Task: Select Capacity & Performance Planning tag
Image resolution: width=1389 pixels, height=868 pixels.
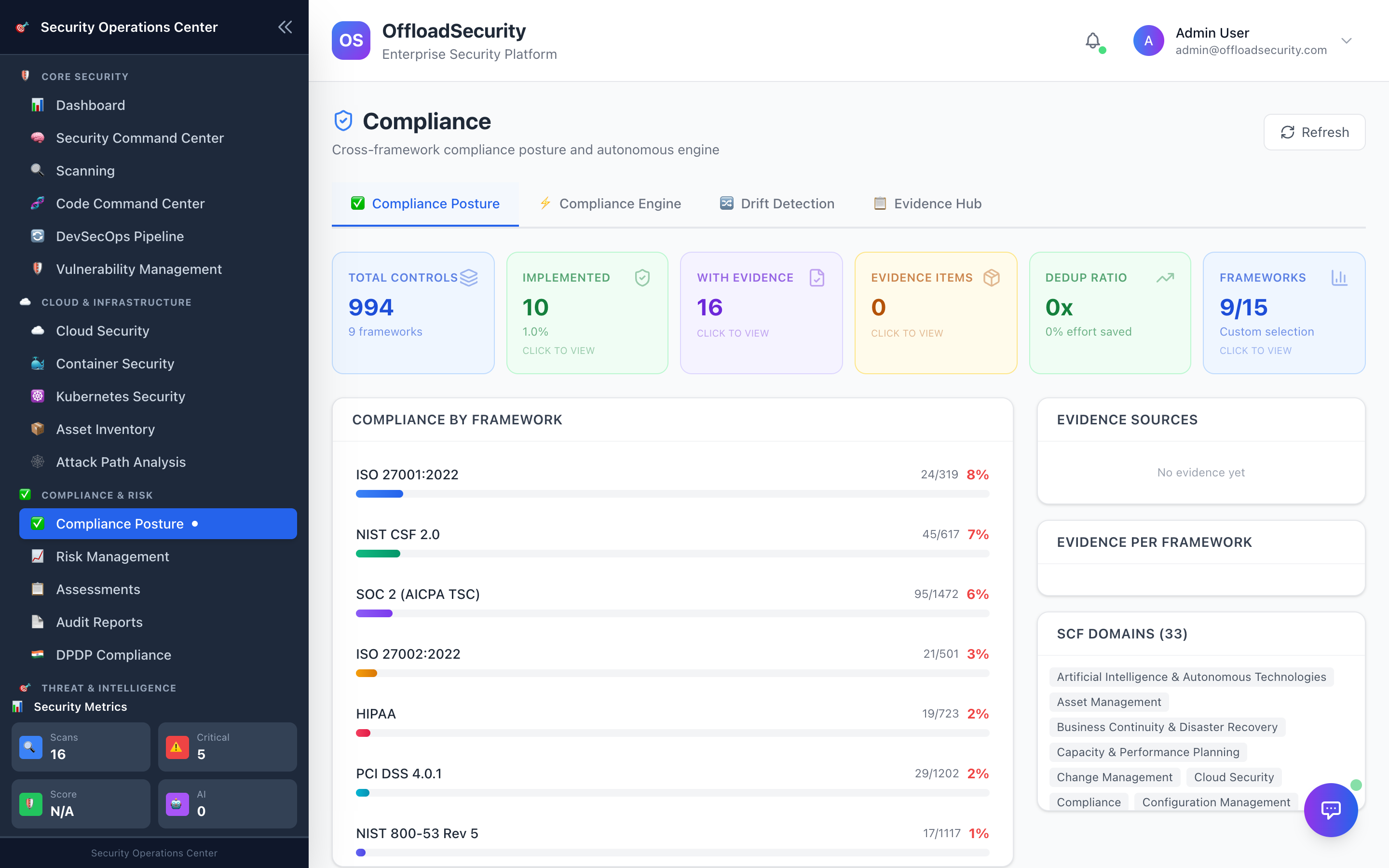Action: tap(1147, 752)
